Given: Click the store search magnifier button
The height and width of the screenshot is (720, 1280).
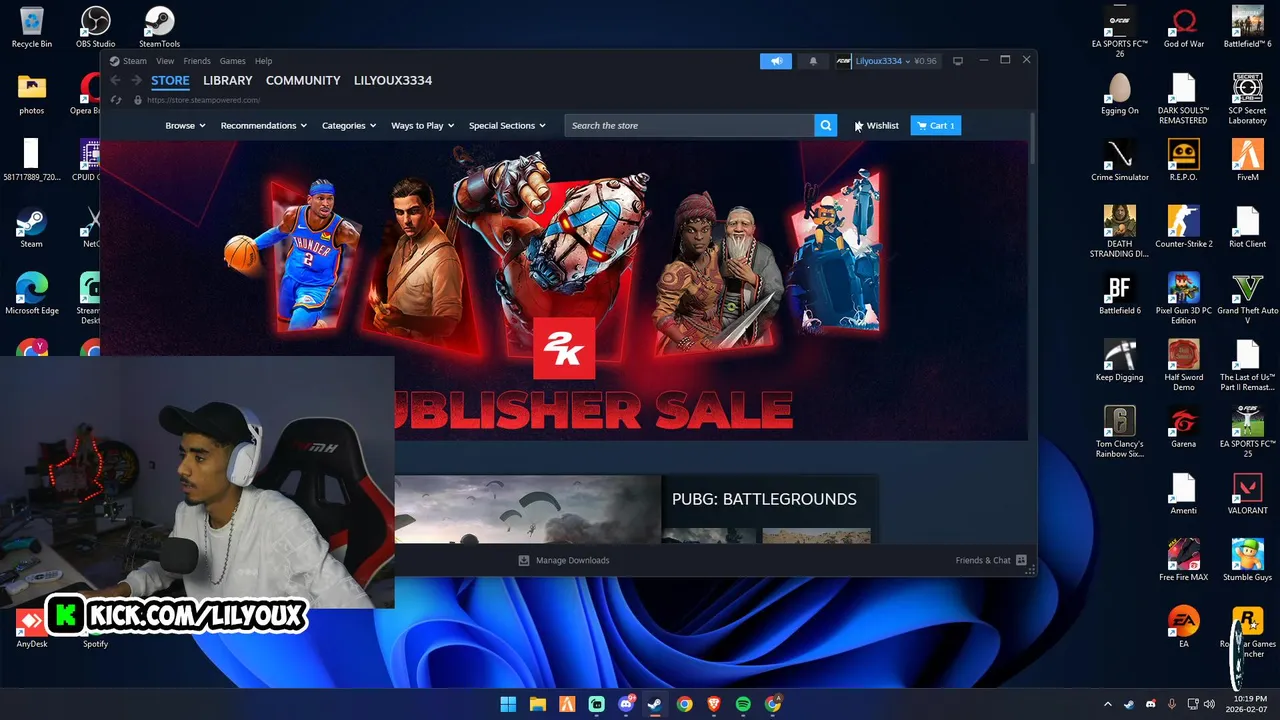Looking at the screenshot, I should point(825,125).
